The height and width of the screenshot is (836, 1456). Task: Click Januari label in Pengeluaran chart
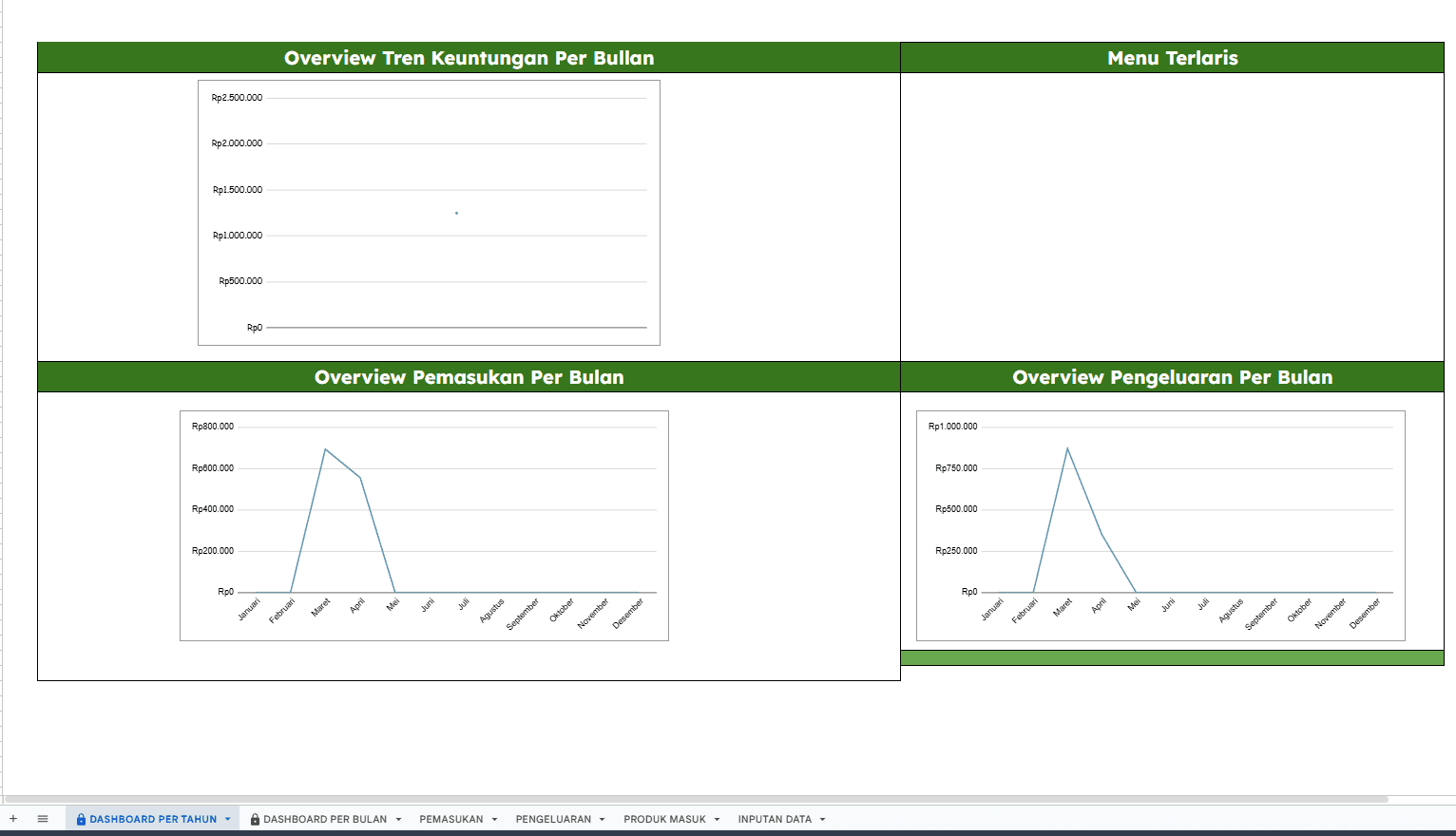992,610
